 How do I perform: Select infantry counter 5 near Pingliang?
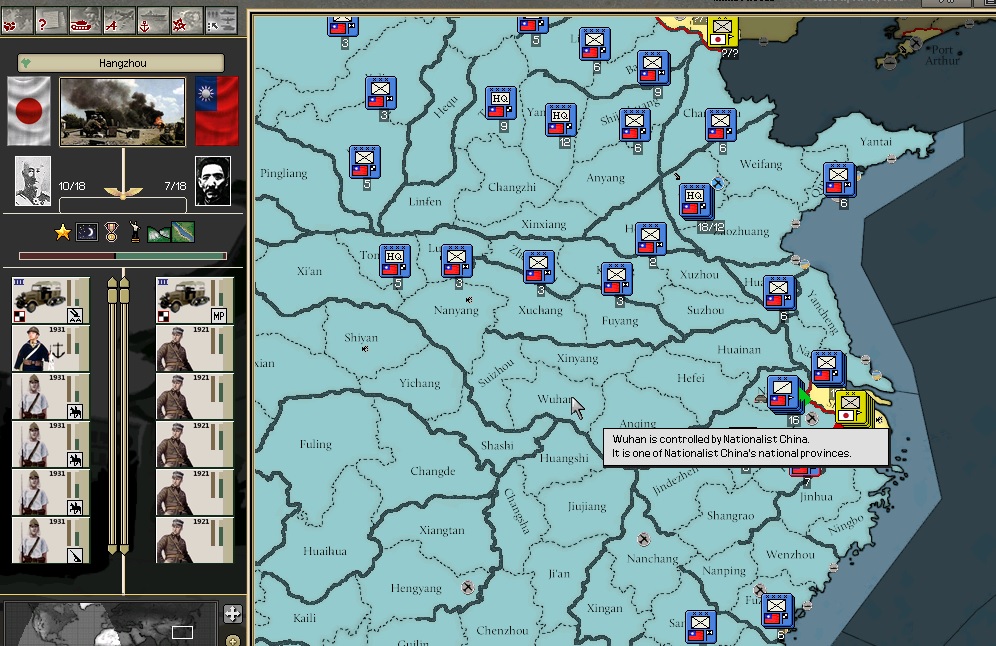(364, 161)
